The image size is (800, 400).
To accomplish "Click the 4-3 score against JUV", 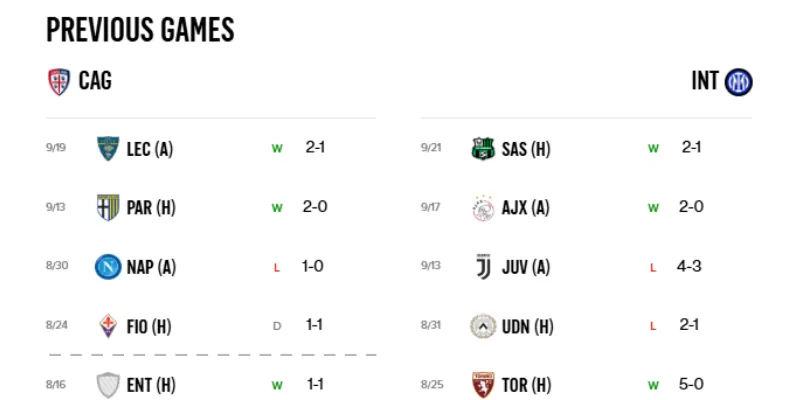I will 691,267.
